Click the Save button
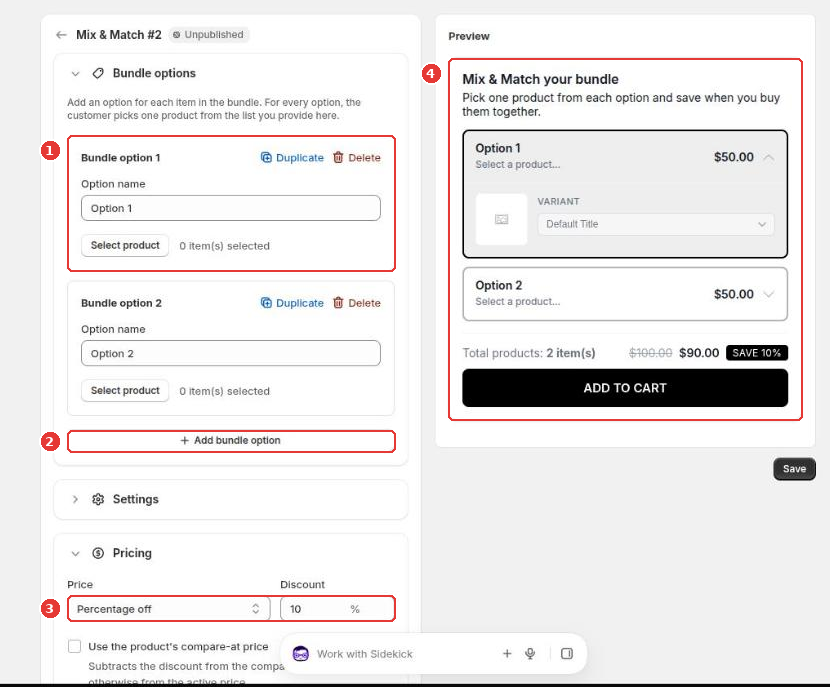The image size is (830, 687). click(x=794, y=469)
